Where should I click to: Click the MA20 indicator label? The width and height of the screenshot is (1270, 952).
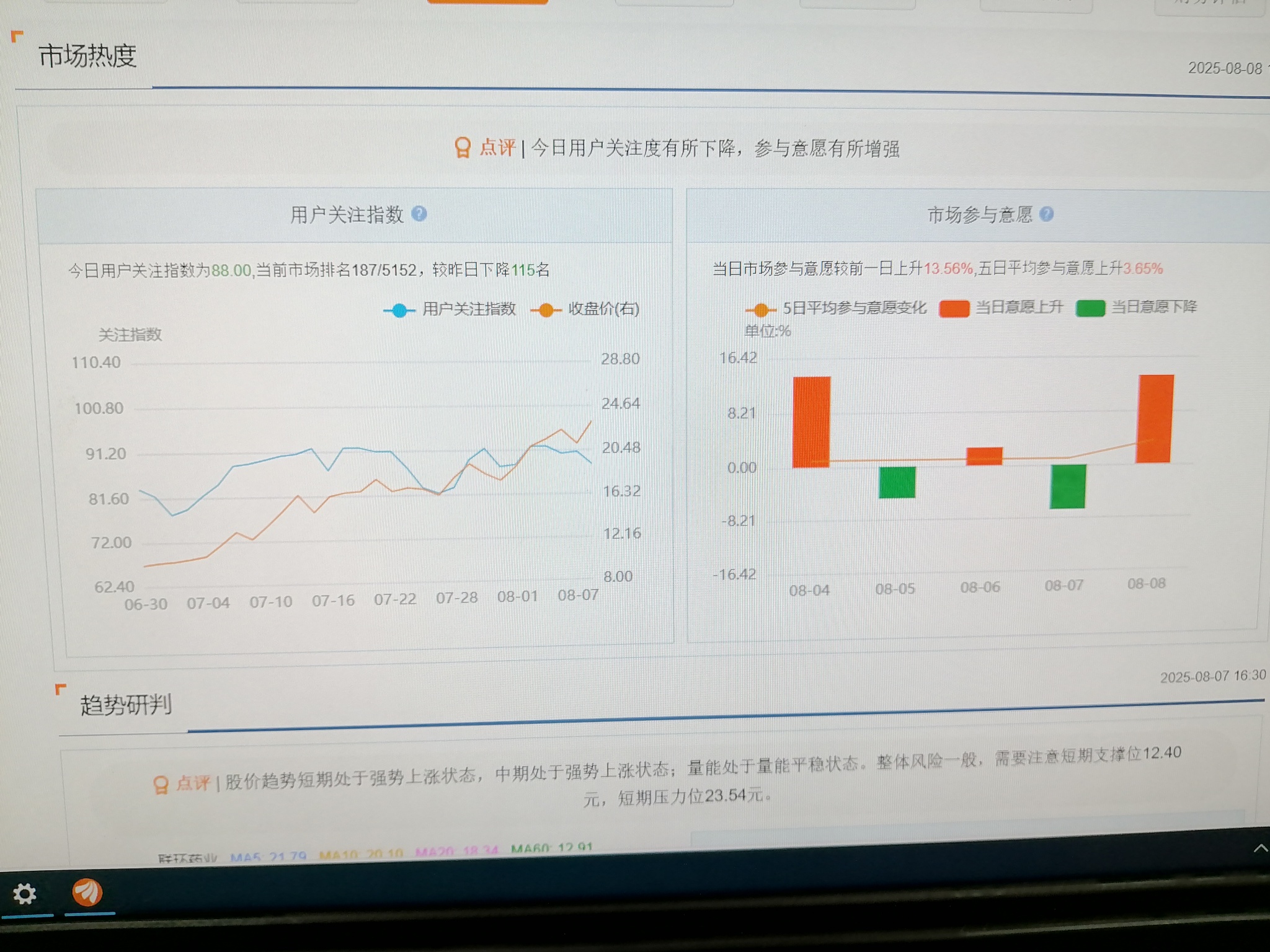tap(457, 852)
